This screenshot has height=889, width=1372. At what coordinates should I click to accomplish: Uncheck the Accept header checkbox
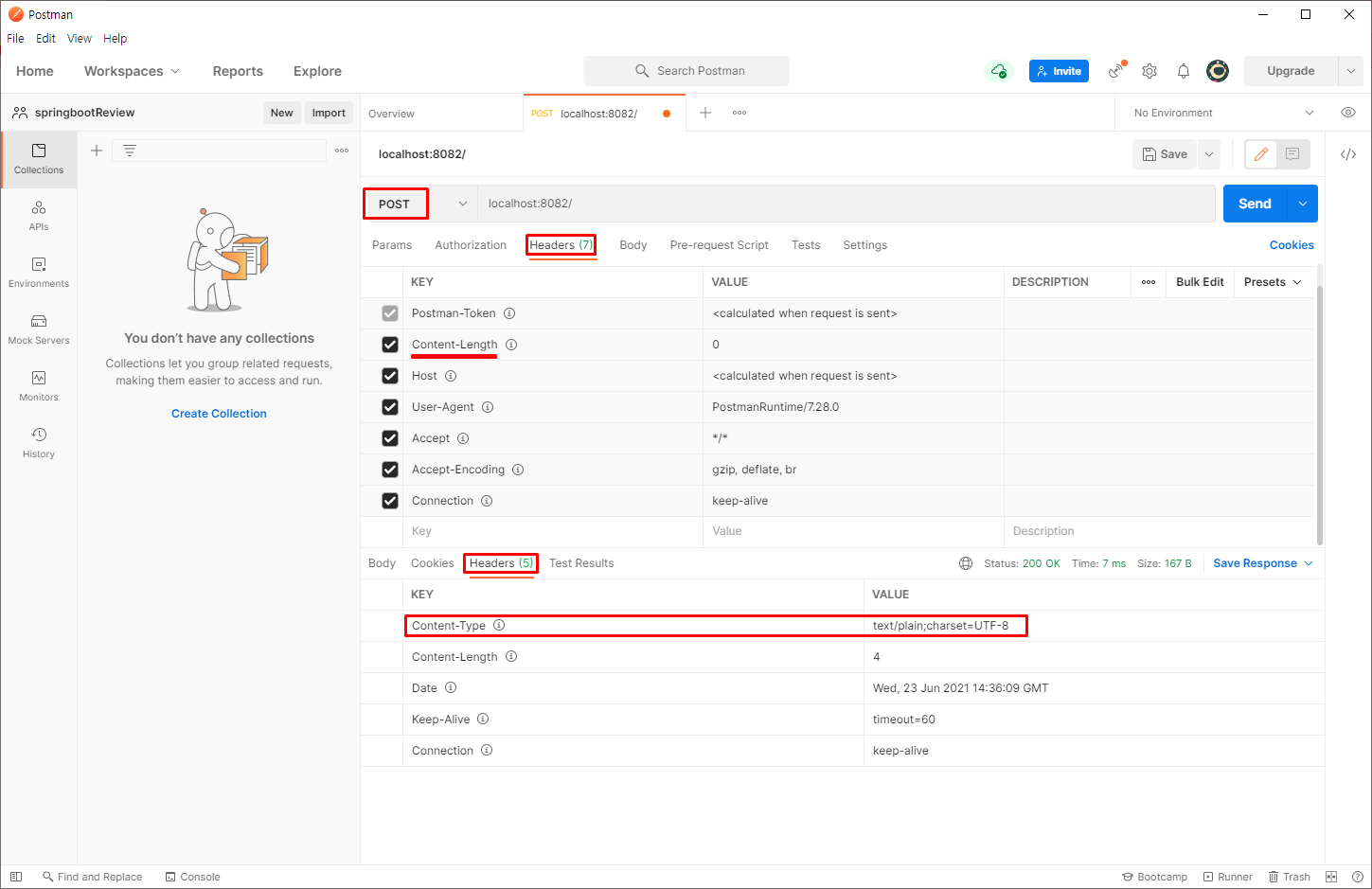click(x=390, y=438)
